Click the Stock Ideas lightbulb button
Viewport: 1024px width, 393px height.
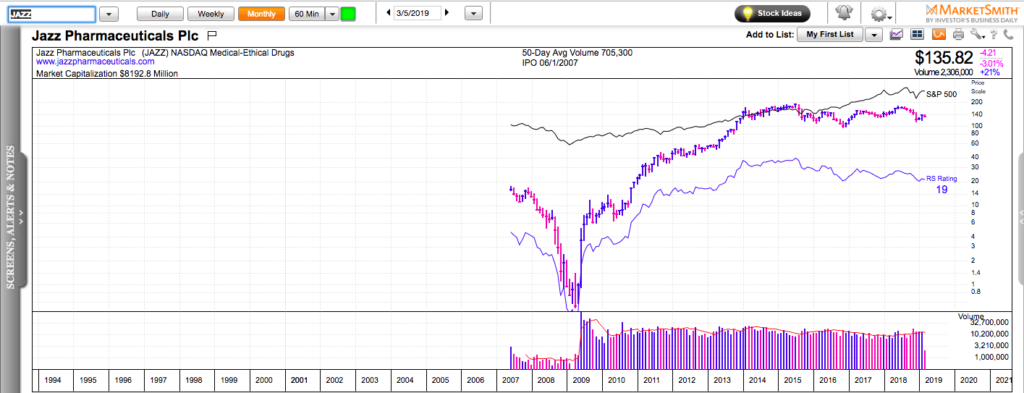click(773, 13)
